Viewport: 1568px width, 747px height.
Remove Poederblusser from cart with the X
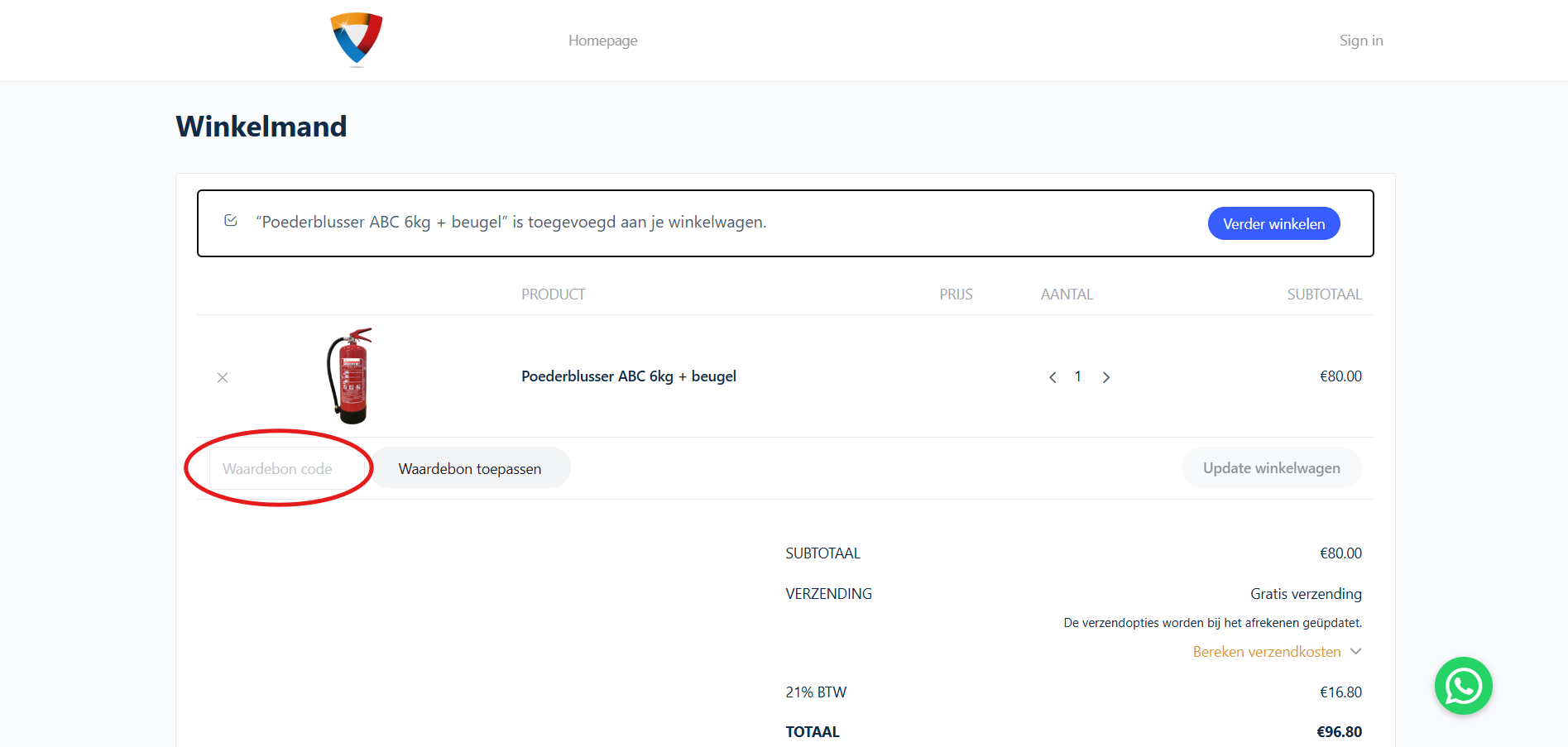[223, 377]
